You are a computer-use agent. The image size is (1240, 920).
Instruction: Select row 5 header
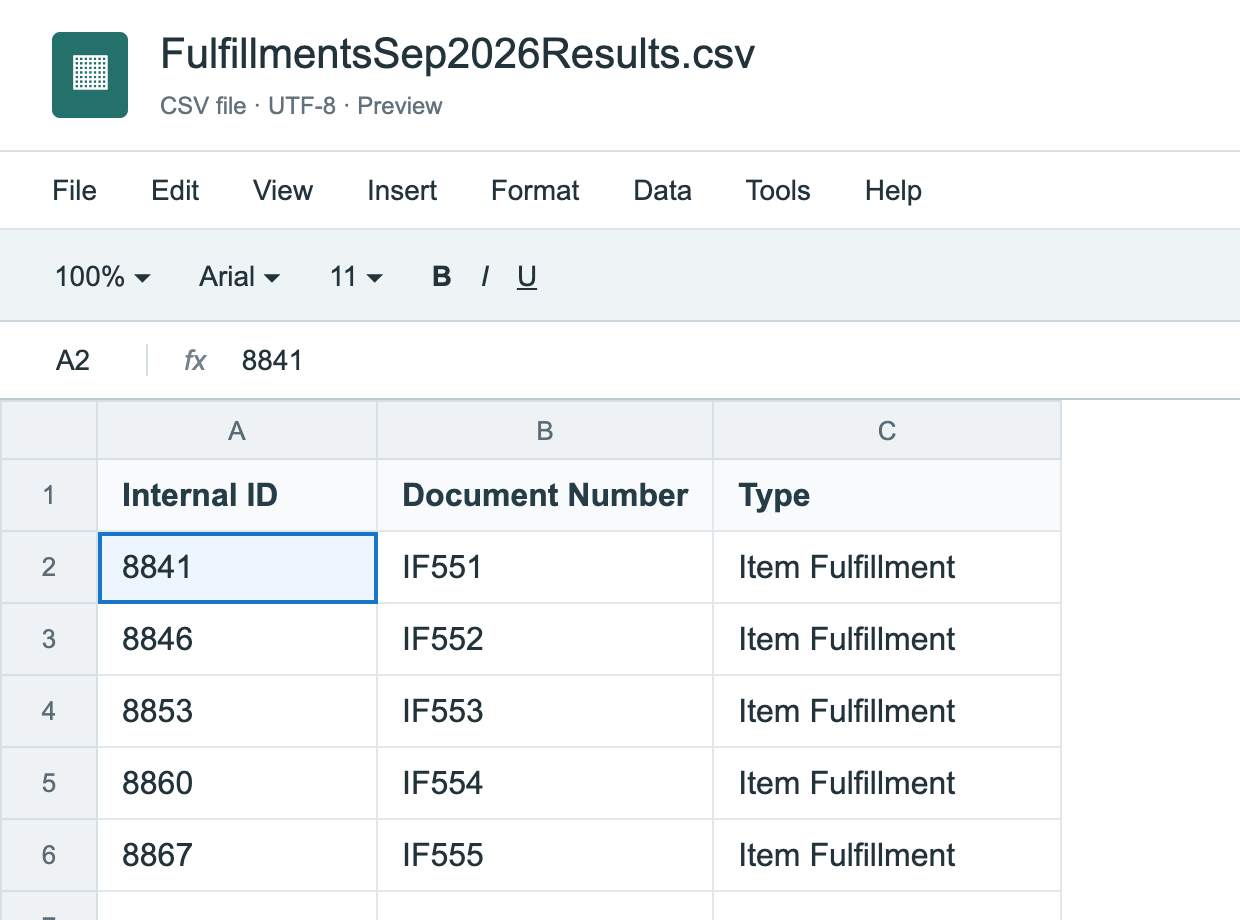pos(49,783)
